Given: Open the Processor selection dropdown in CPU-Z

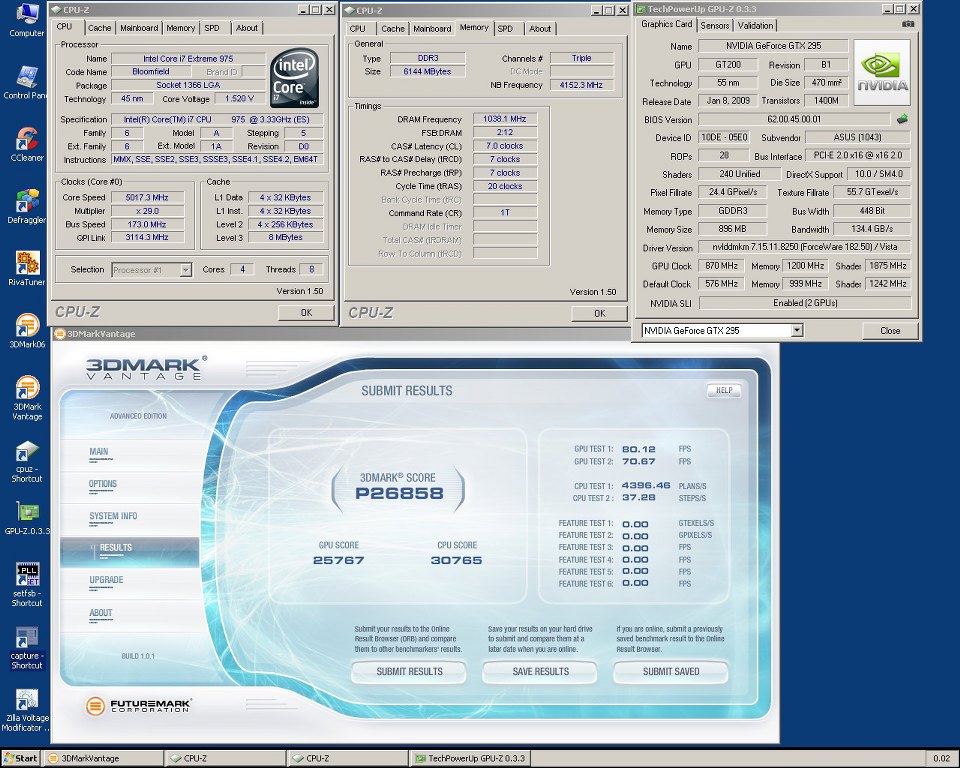Looking at the screenshot, I should 186,269.
